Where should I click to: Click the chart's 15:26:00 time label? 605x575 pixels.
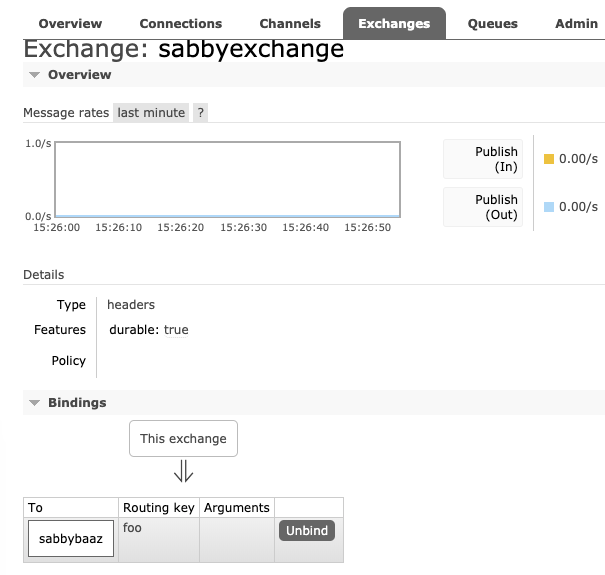(57, 227)
